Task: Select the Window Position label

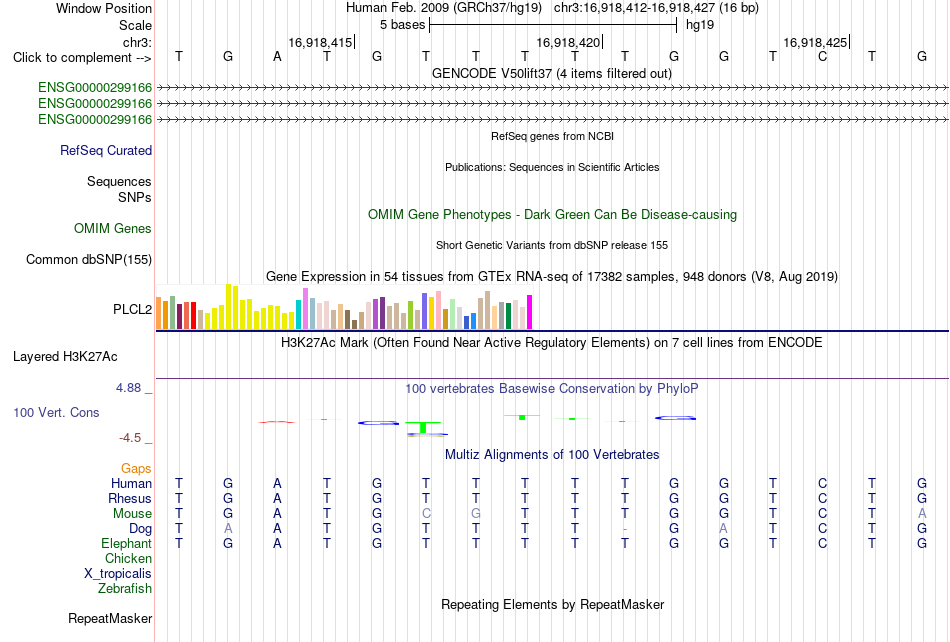Action: coord(104,8)
